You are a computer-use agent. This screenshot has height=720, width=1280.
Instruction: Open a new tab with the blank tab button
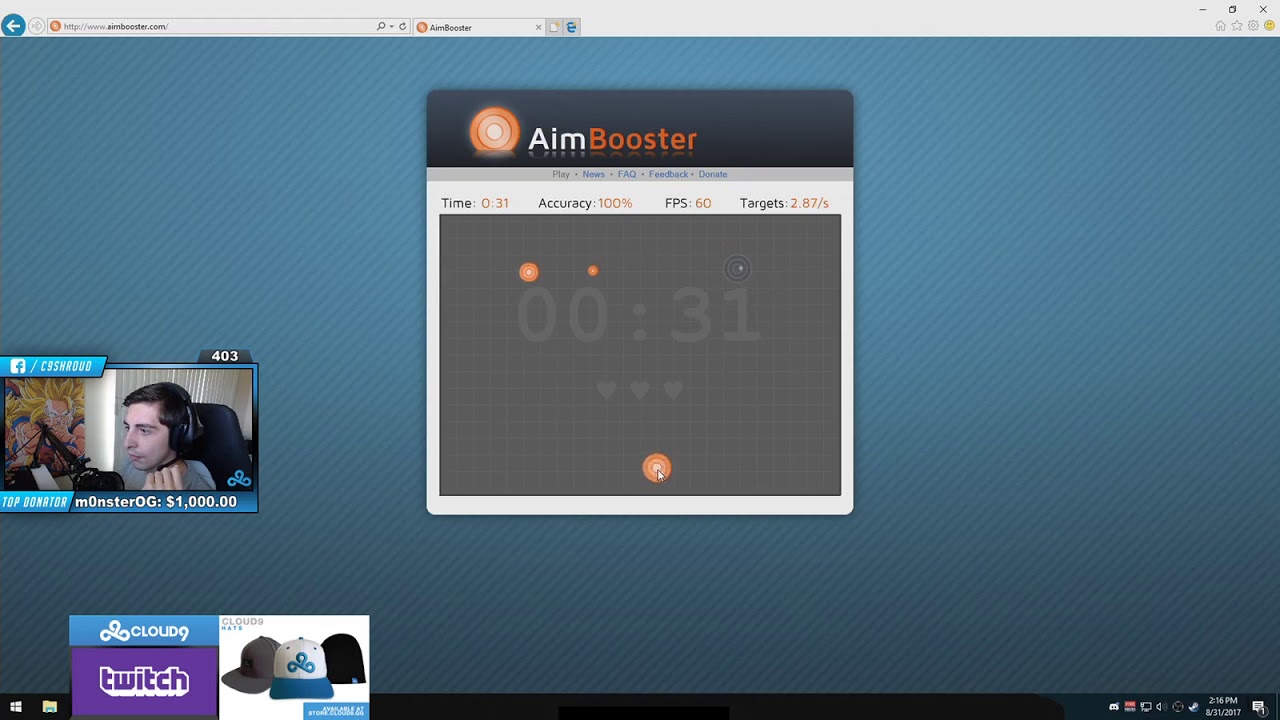pos(554,27)
